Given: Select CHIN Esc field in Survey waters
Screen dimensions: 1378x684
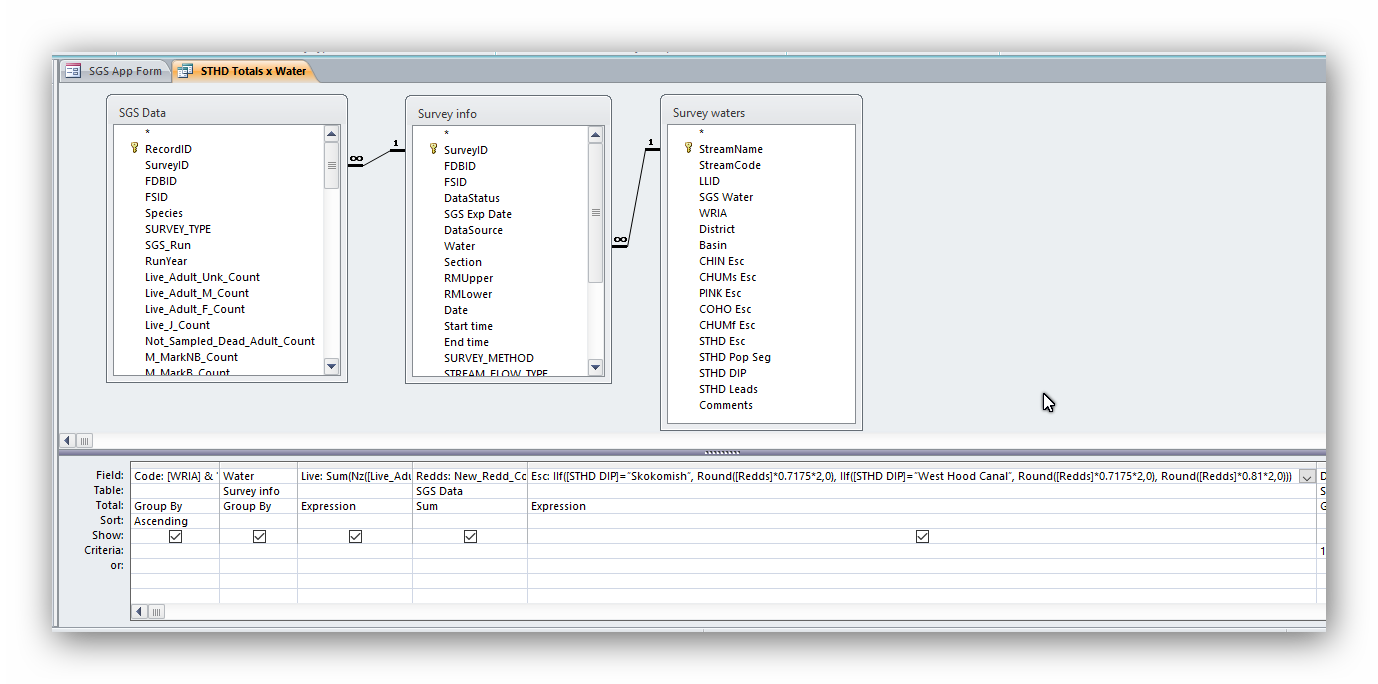Looking at the screenshot, I should (x=722, y=261).
